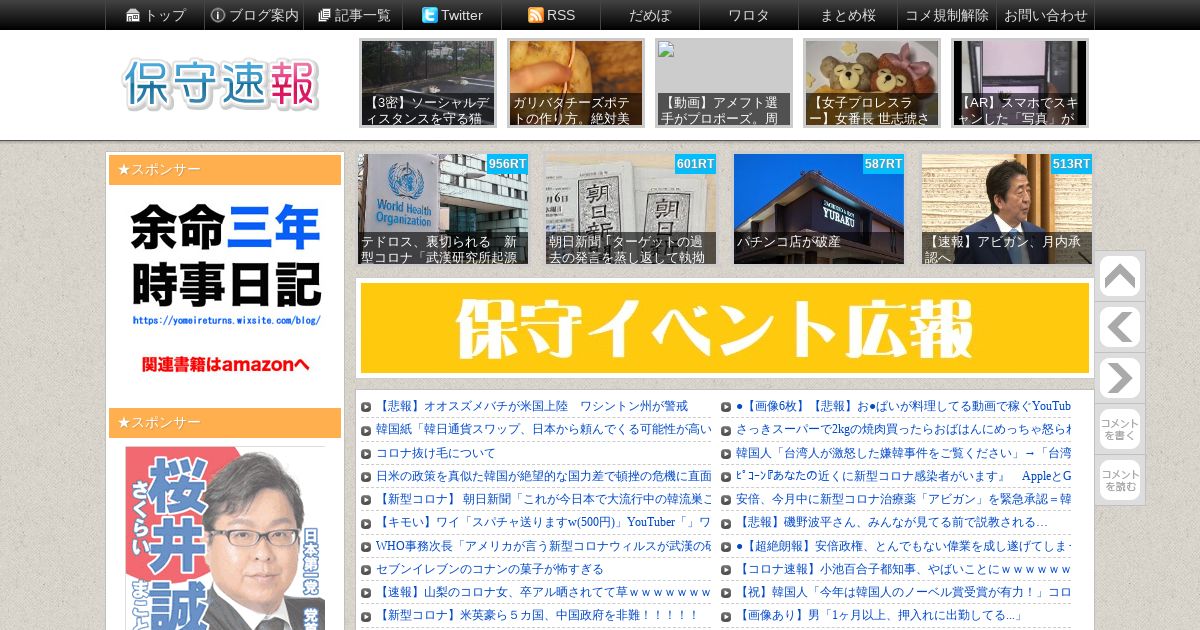Open link 安倍、今月中に新型コロナ治療薬
Image resolution: width=1200 pixels, height=630 pixels.
tap(903, 499)
